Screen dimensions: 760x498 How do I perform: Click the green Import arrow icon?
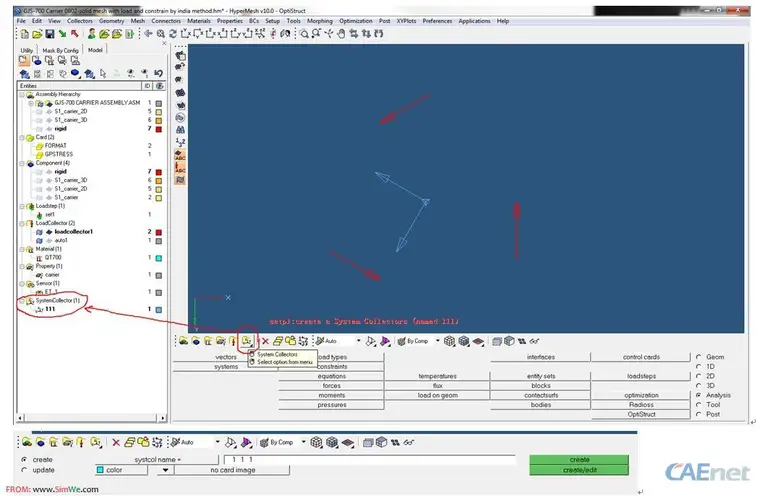pyautogui.click(x=62, y=34)
